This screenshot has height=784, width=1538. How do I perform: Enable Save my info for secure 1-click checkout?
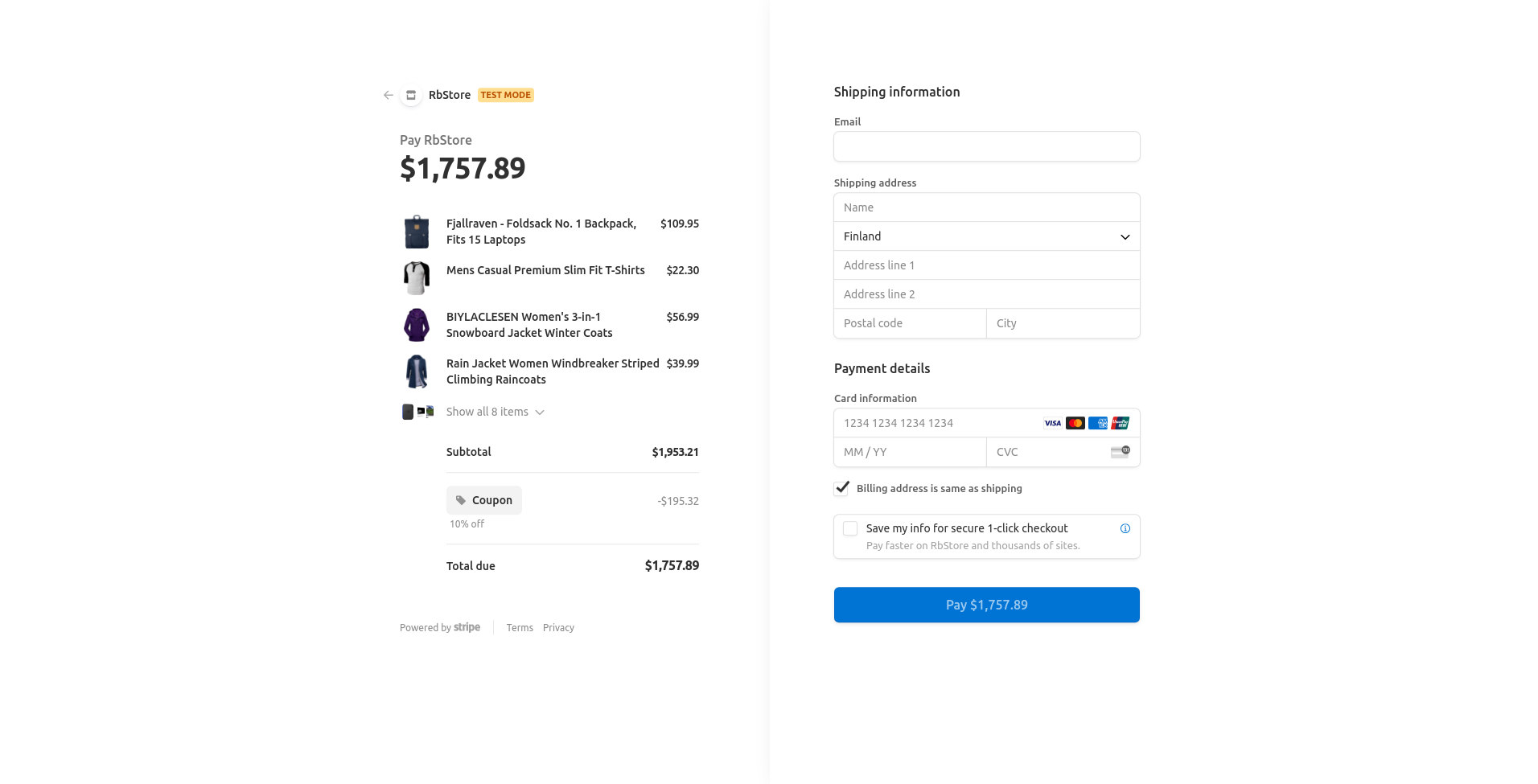pos(850,528)
